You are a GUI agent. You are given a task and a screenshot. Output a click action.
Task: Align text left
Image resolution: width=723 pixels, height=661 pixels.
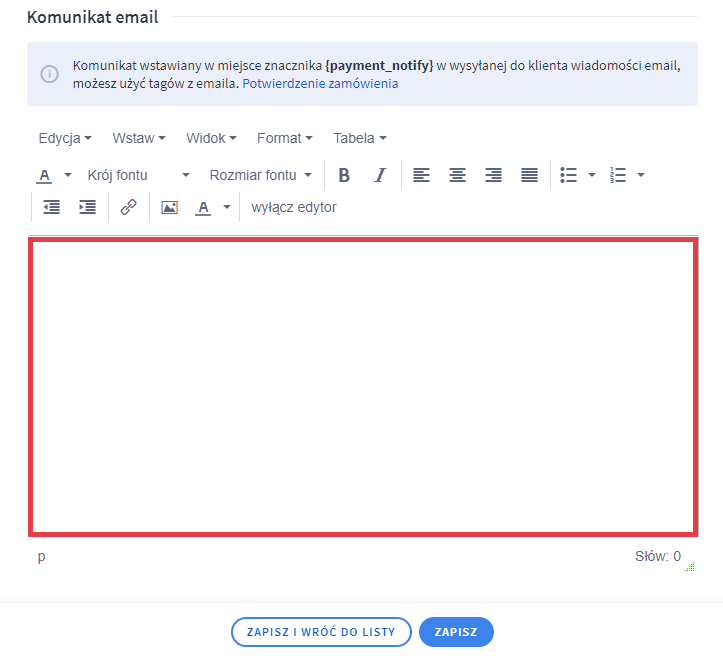(421, 175)
